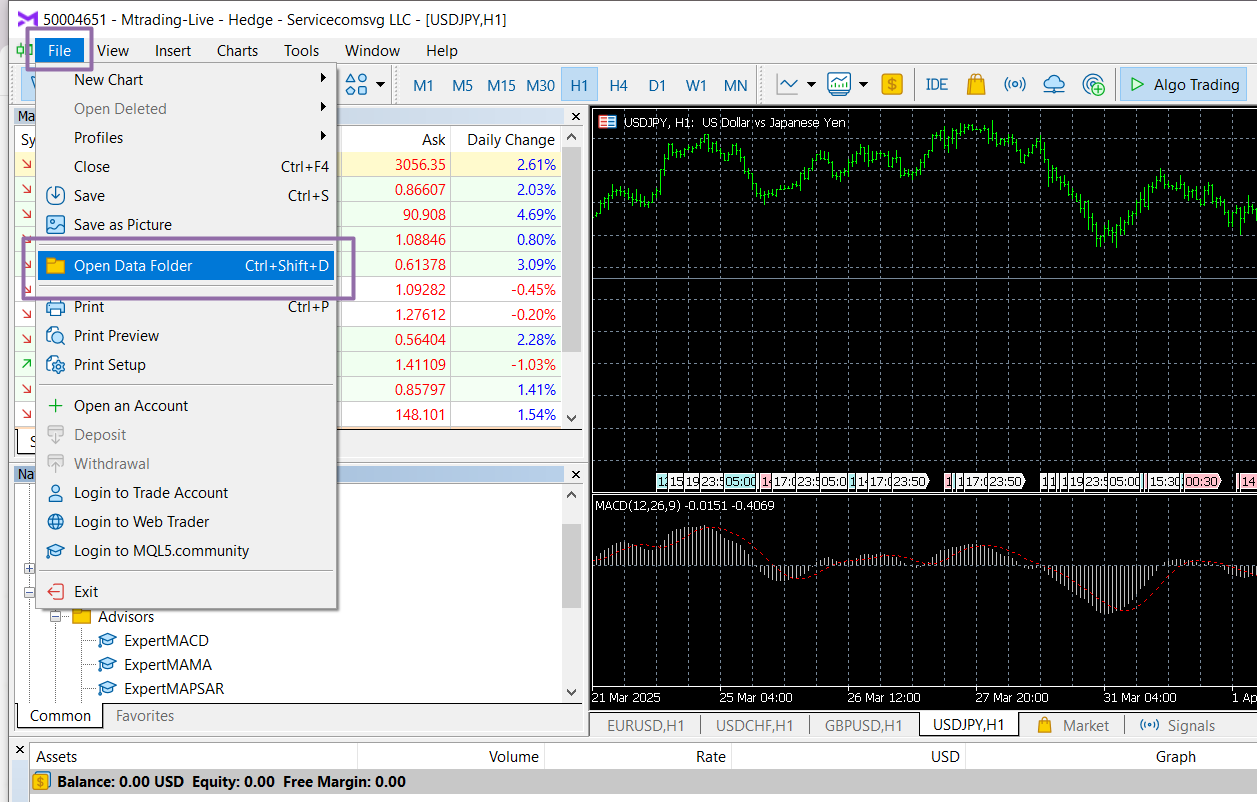Open the Window menu

point(372,50)
